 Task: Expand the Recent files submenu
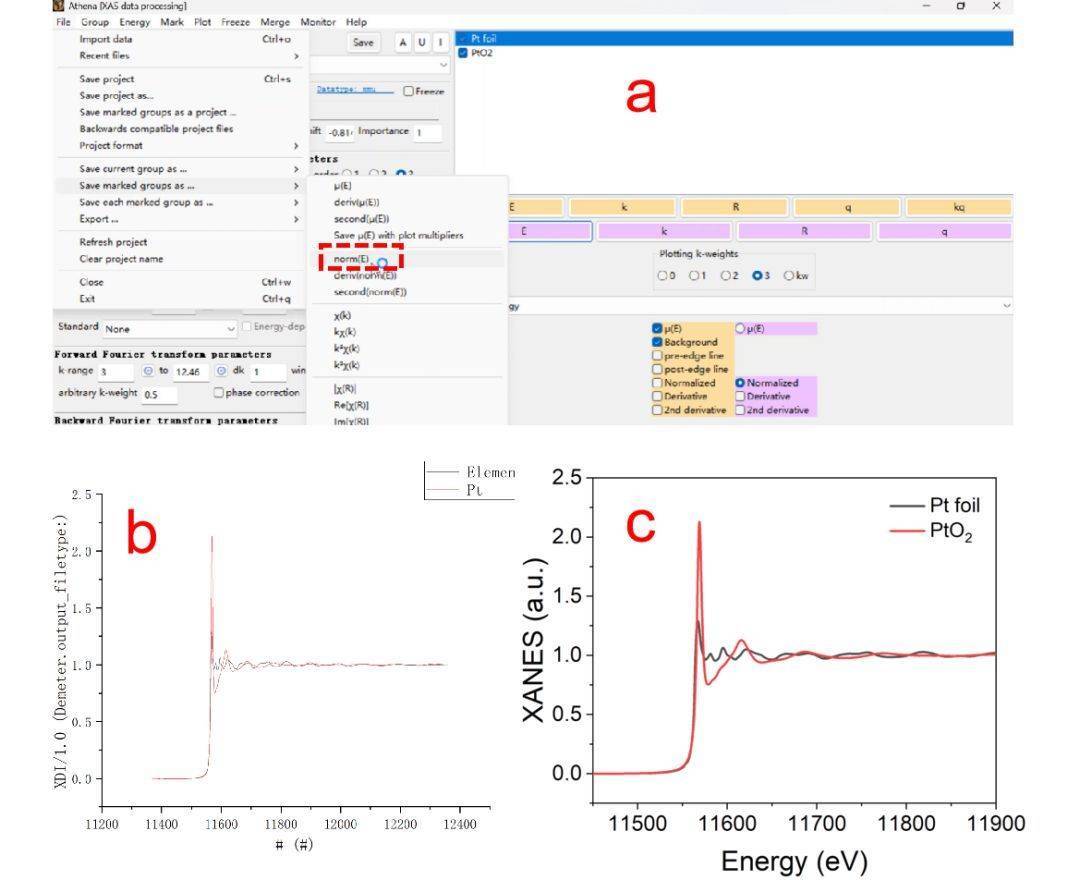coord(178,56)
